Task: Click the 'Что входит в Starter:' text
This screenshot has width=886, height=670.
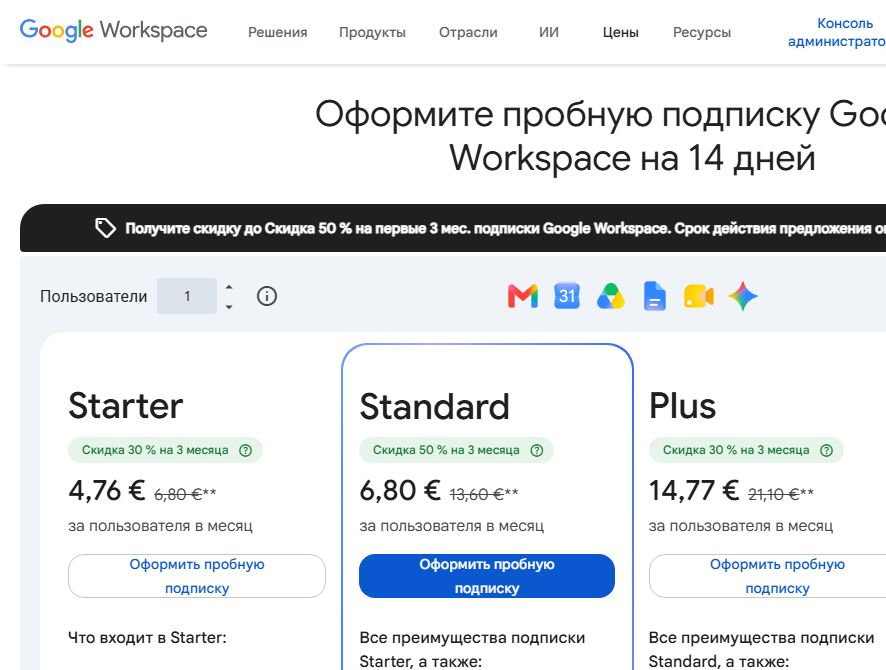Action: coord(147,638)
